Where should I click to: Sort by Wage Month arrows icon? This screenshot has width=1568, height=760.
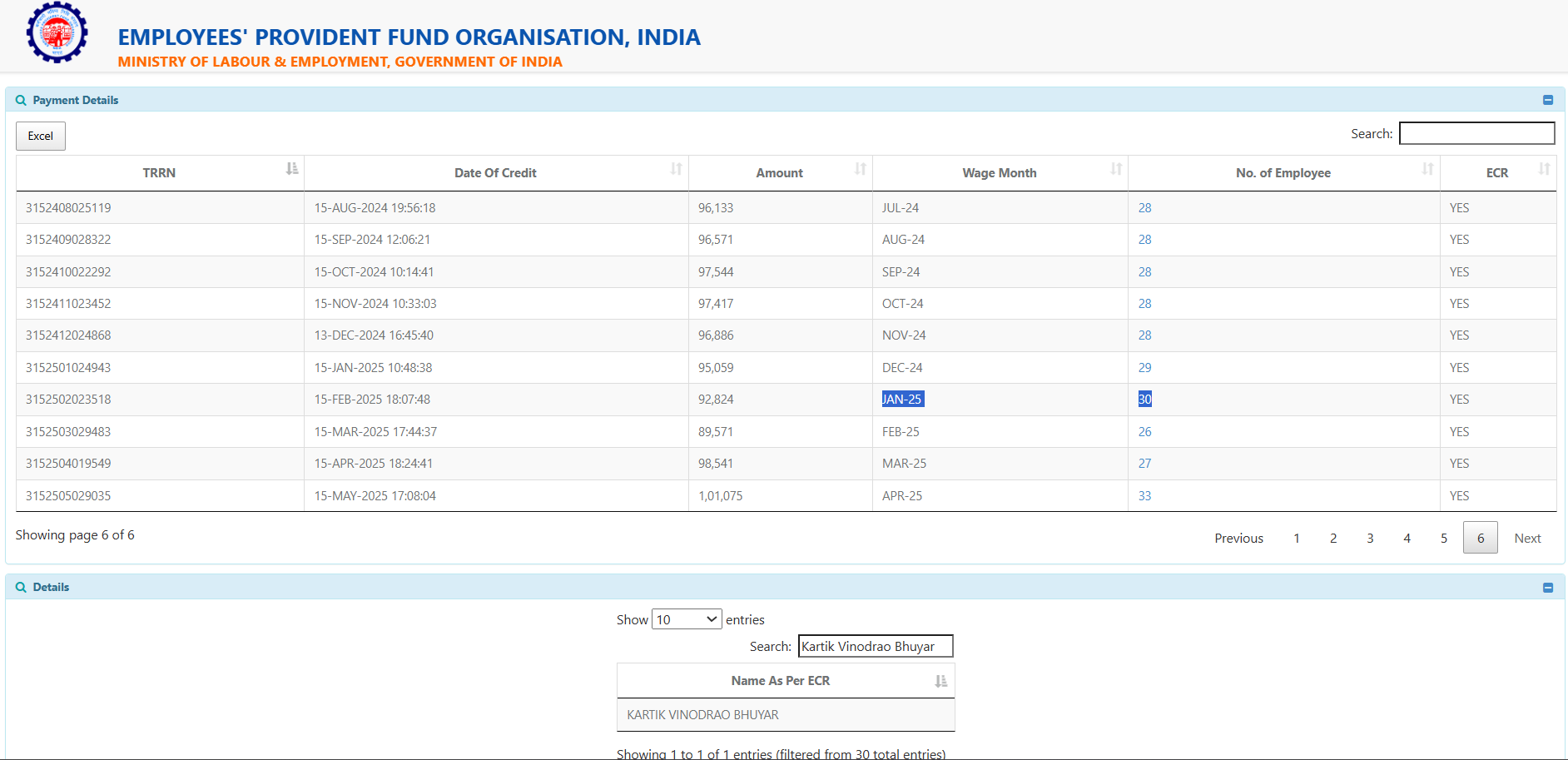coord(1116,169)
